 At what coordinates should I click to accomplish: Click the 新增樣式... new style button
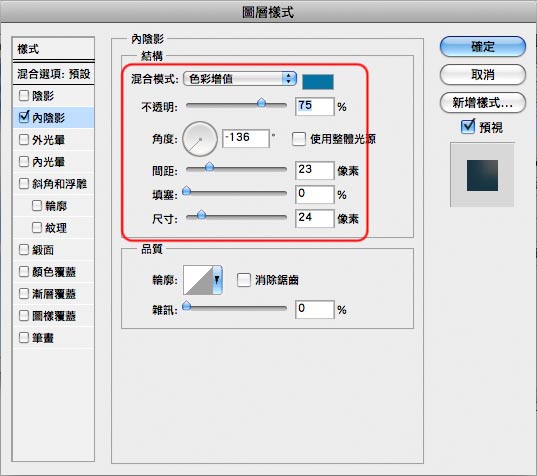(x=483, y=102)
